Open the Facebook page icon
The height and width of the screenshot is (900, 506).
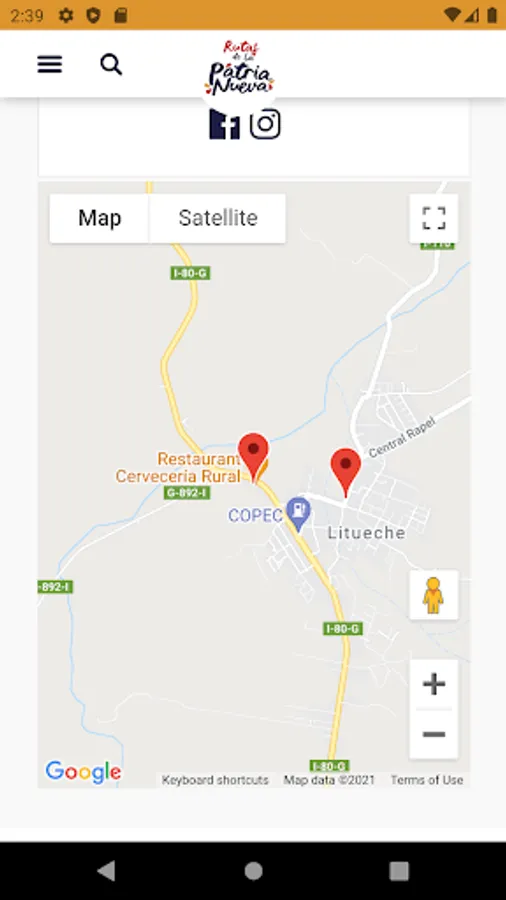[224, 124]
